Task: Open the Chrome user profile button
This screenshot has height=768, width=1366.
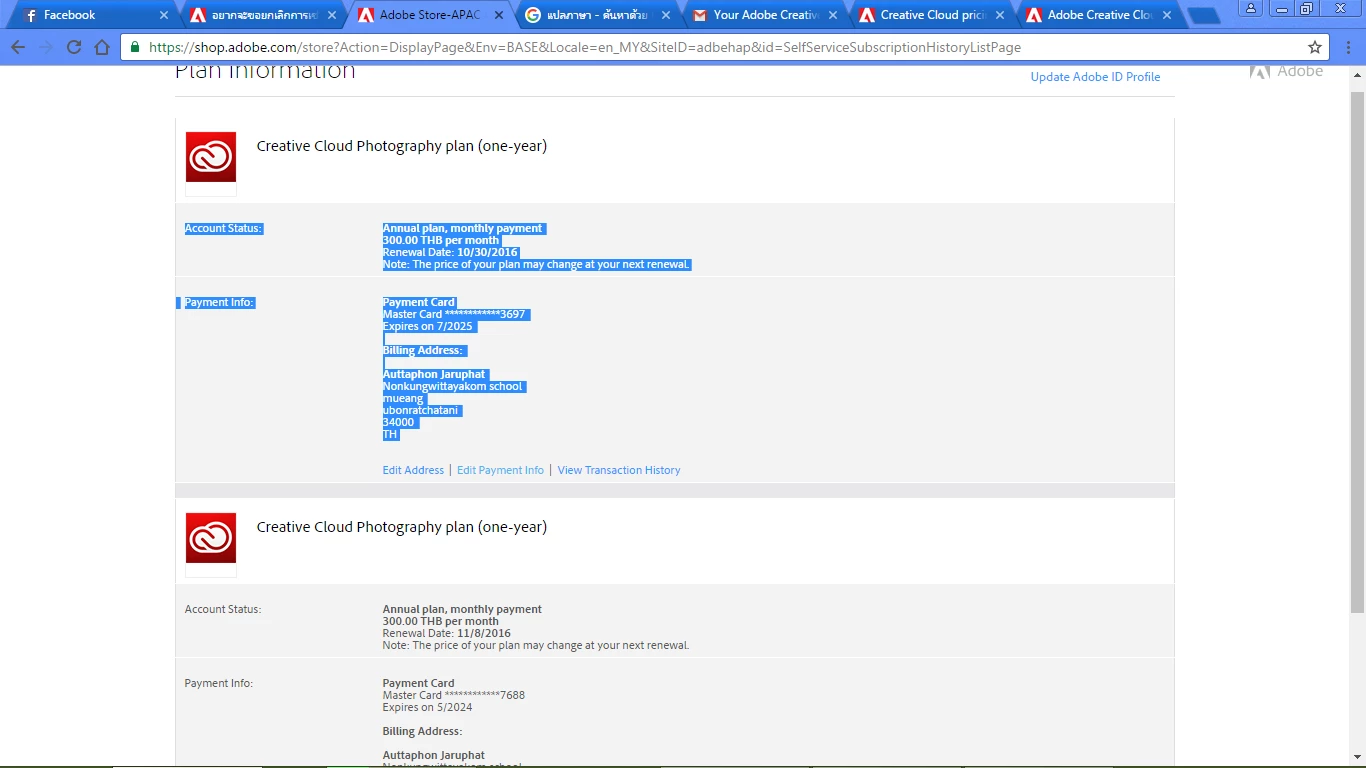Action: click(1250, 8)
